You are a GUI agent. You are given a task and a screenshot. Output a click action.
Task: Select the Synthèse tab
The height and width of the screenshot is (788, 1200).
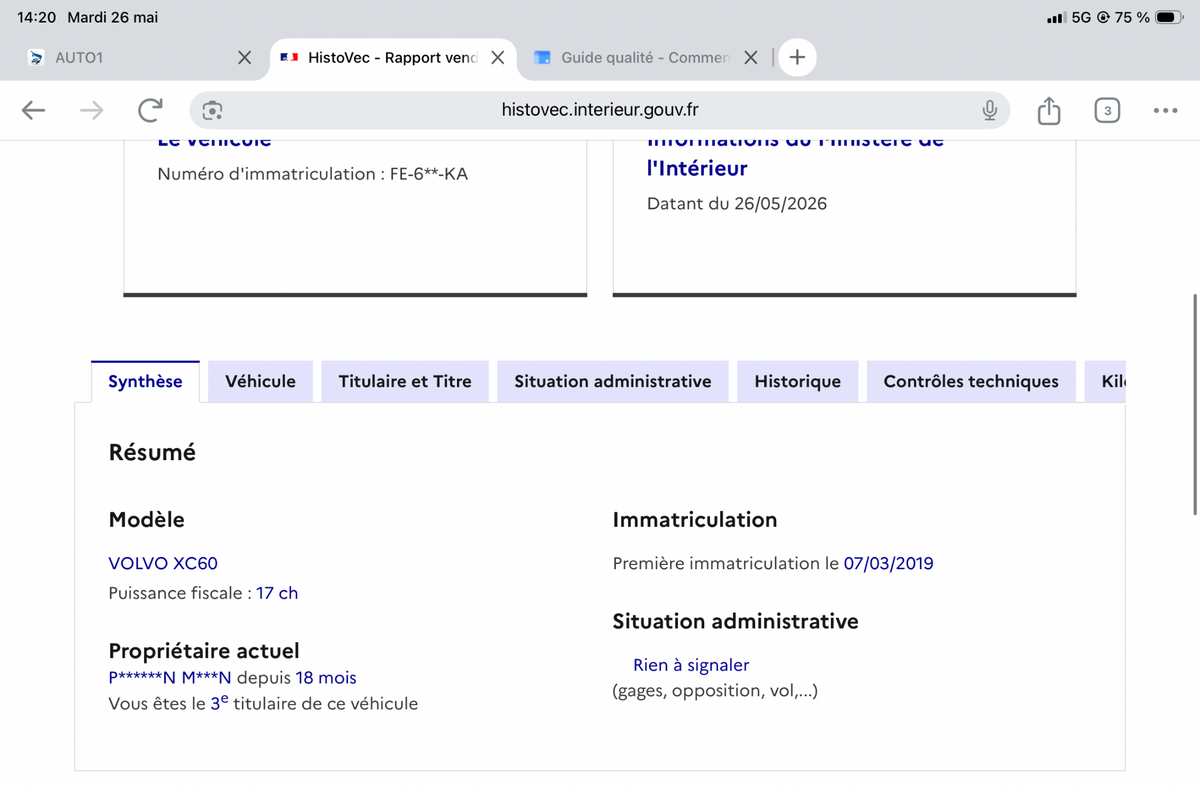[145, 381]
